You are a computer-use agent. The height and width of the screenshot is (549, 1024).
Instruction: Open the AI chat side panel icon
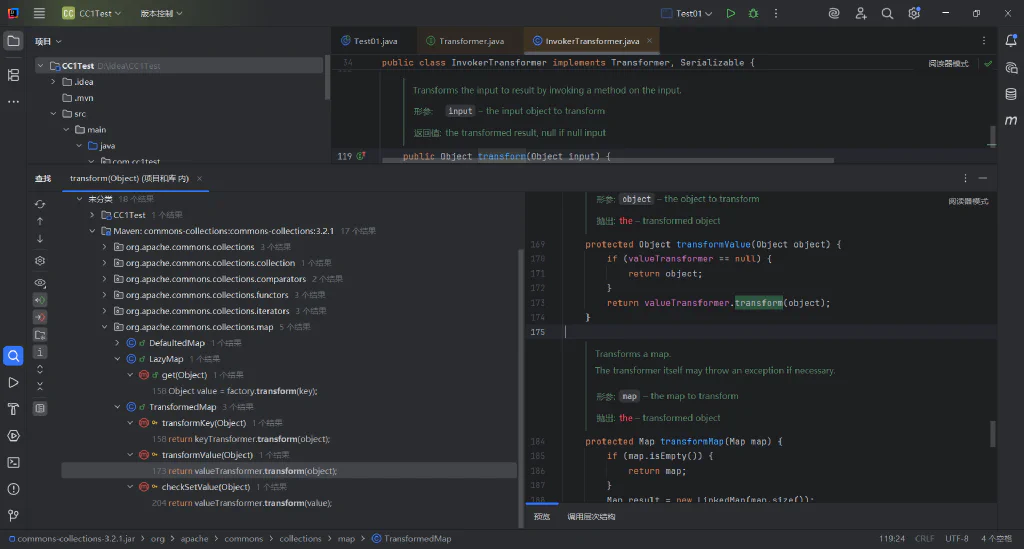[x=1011, y=67]
